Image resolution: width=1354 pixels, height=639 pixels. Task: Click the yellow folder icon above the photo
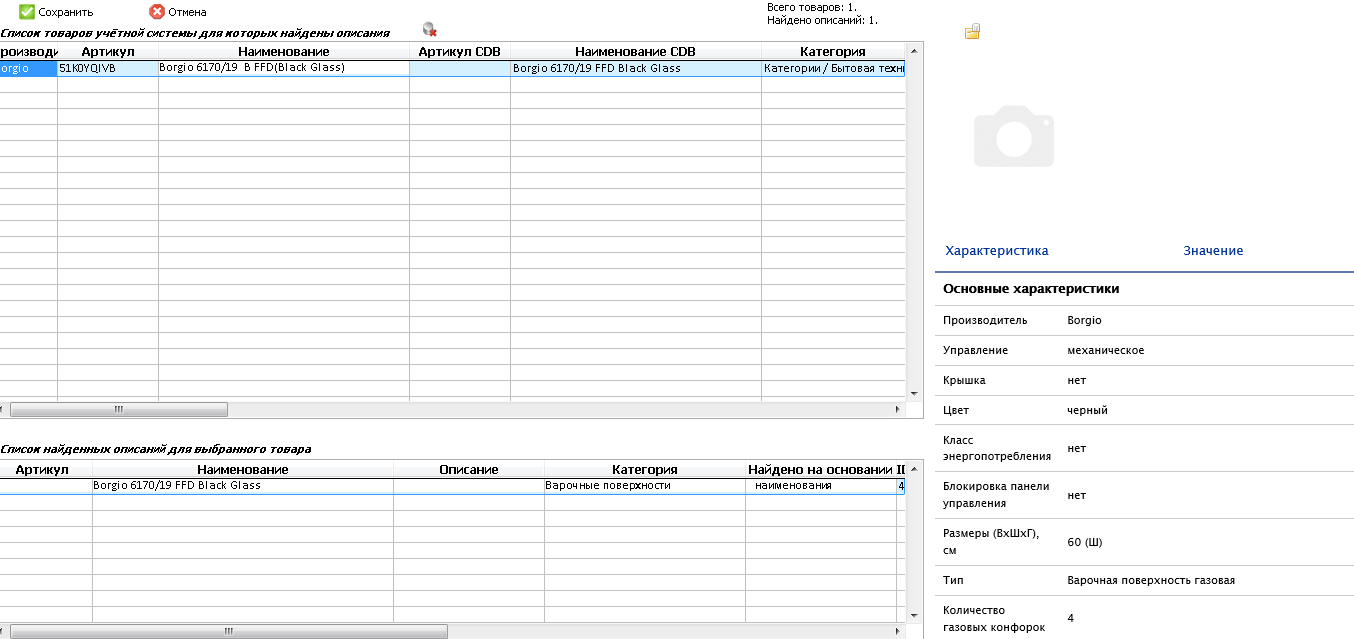point(972,32)
